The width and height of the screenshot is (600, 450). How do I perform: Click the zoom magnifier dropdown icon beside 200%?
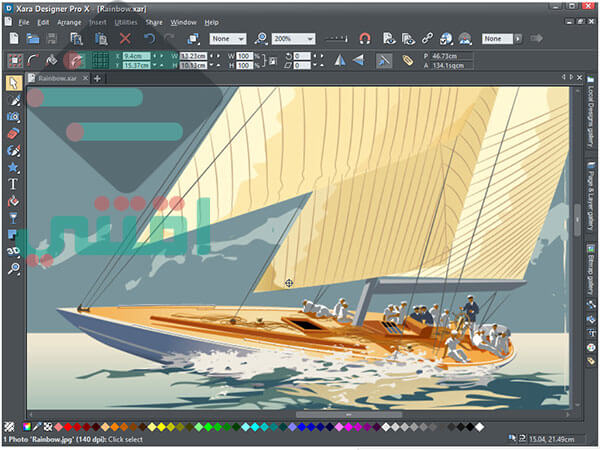(261, 38)
